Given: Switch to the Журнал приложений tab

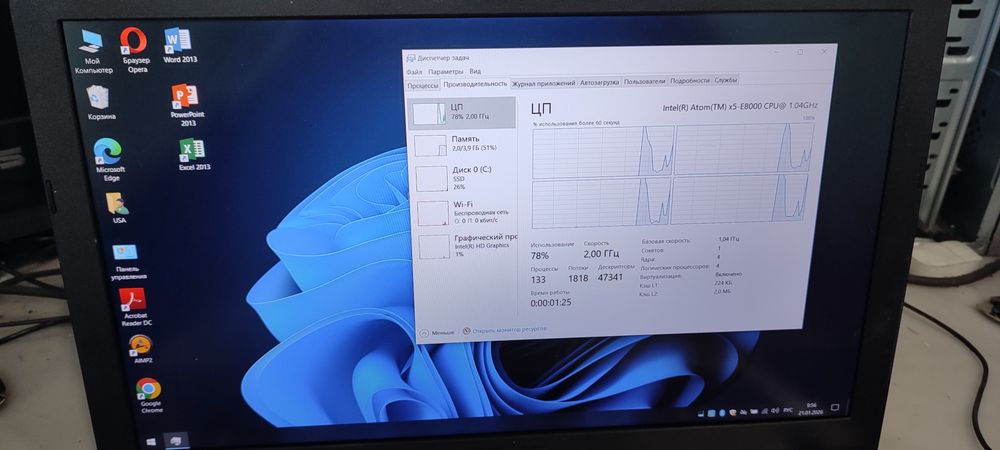Looking at the screenshot, I should point(544,83).
